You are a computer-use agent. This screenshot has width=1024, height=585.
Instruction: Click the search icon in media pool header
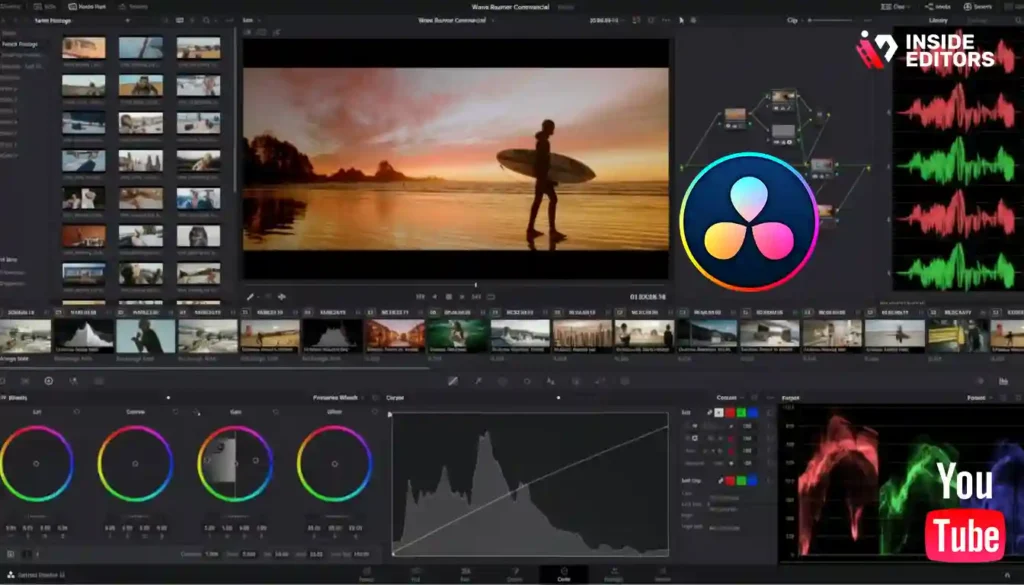click(206, 21)
